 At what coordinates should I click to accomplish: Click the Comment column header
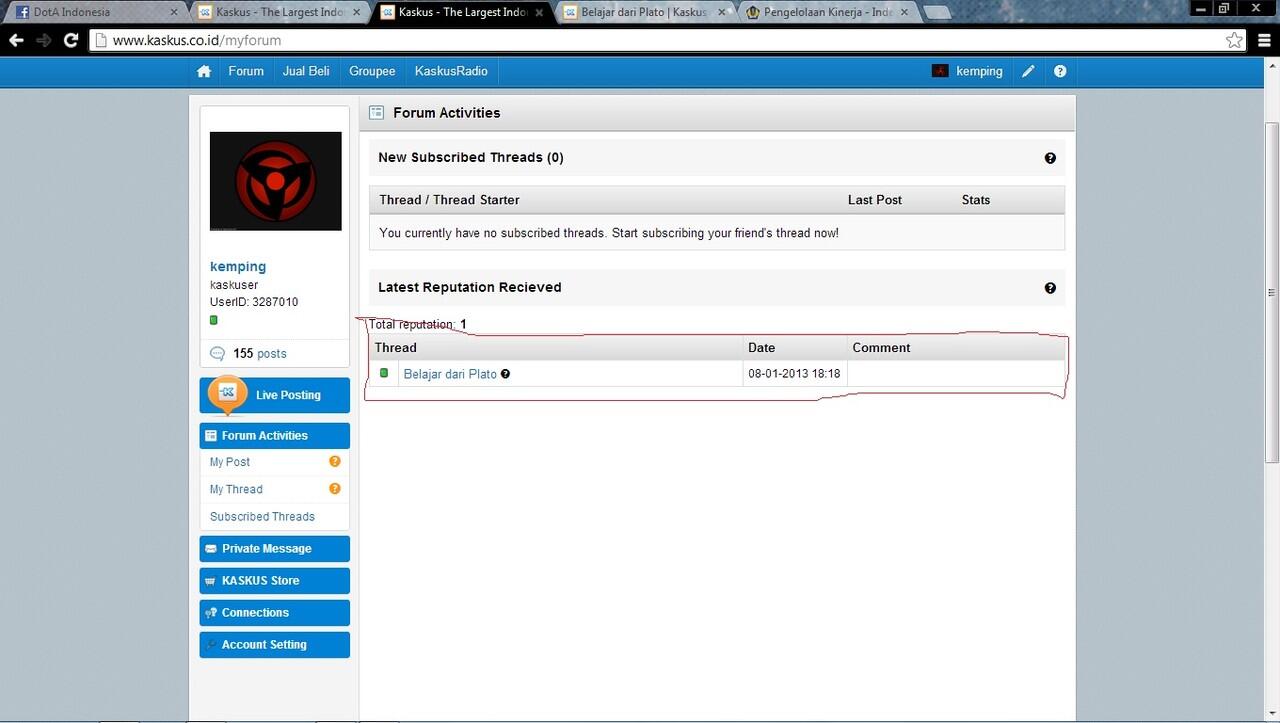tap(881, 348)
